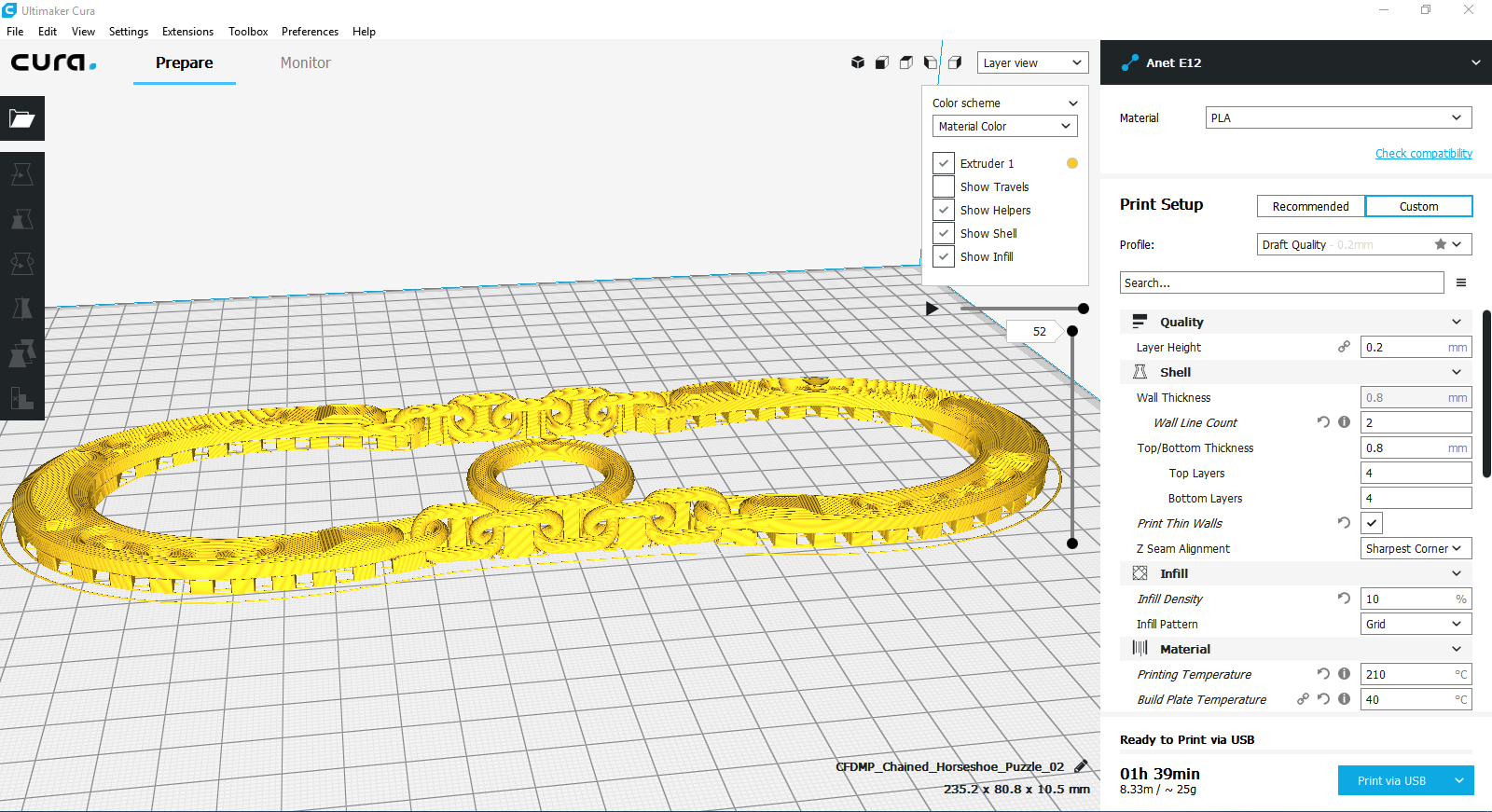Collapse the Infill settings section
The image size is (1492, 812).
[1296, 573]
